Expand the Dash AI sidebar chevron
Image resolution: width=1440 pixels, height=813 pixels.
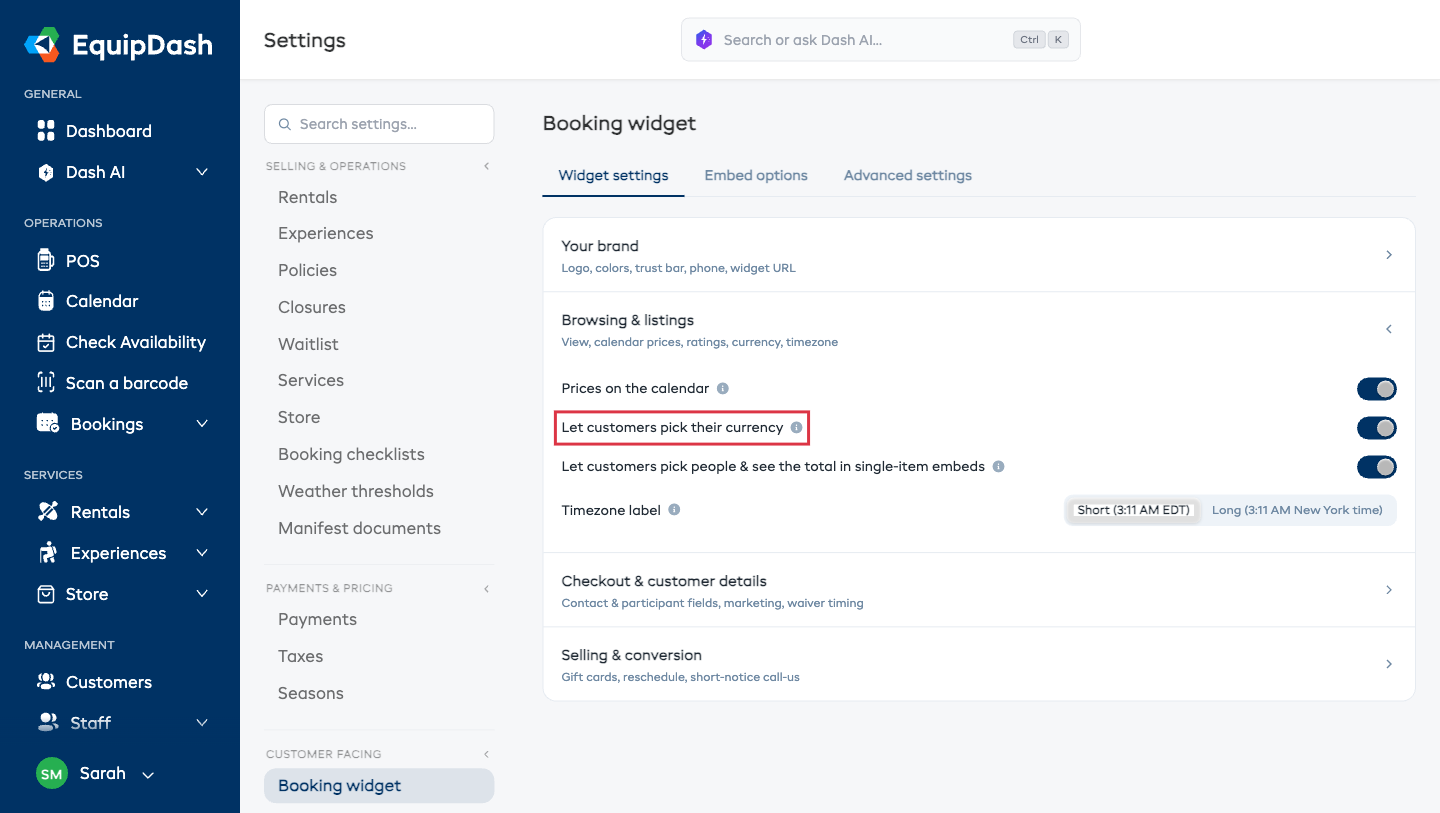(x=202, y=172)
